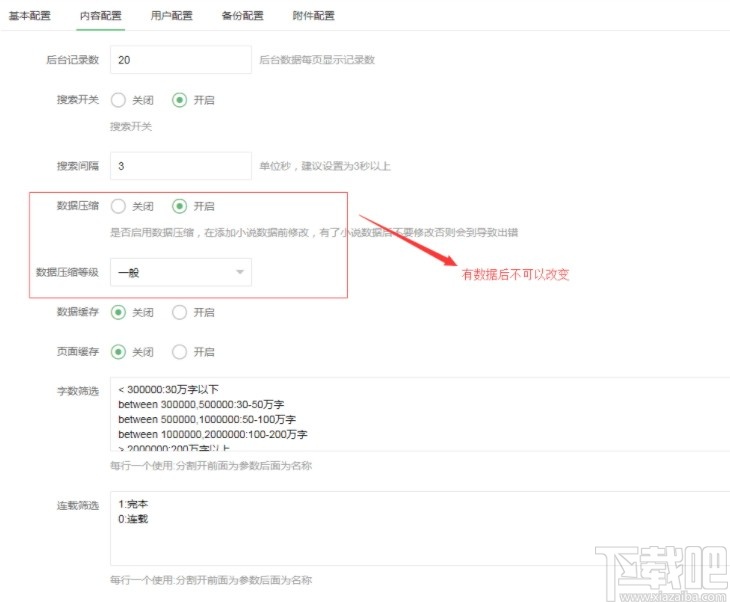Viewport: 730px width, 602px height.
Task: Click the 后台记录数 input field
Action: [181, 60]
